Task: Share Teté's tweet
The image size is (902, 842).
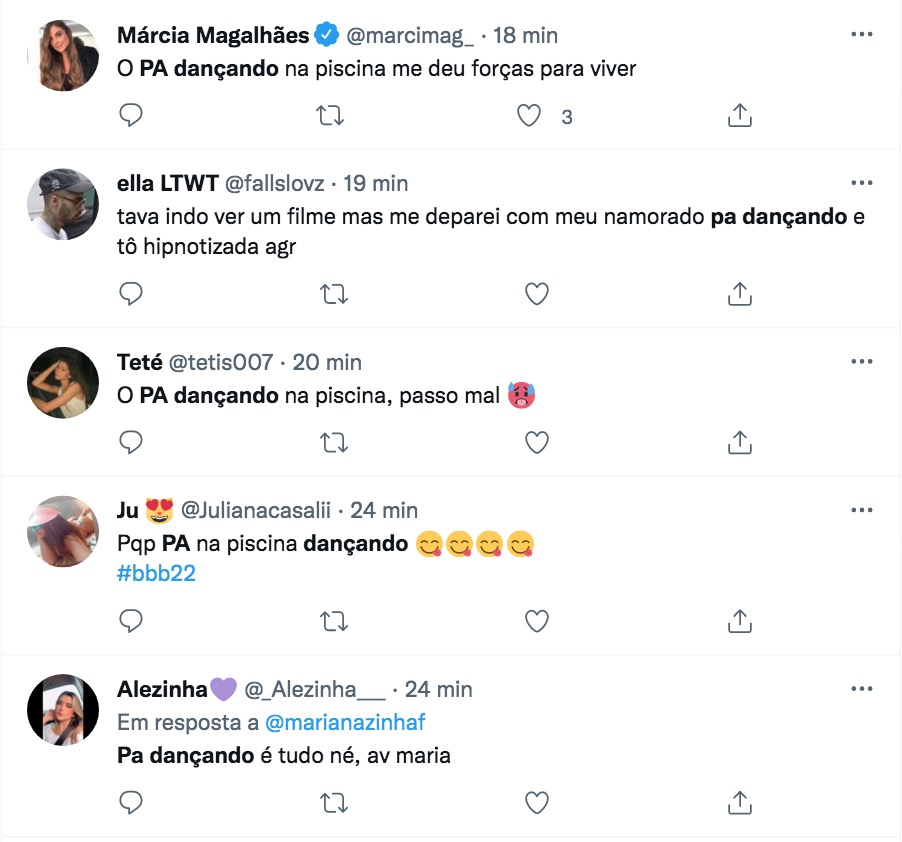Action: point(739,441)
